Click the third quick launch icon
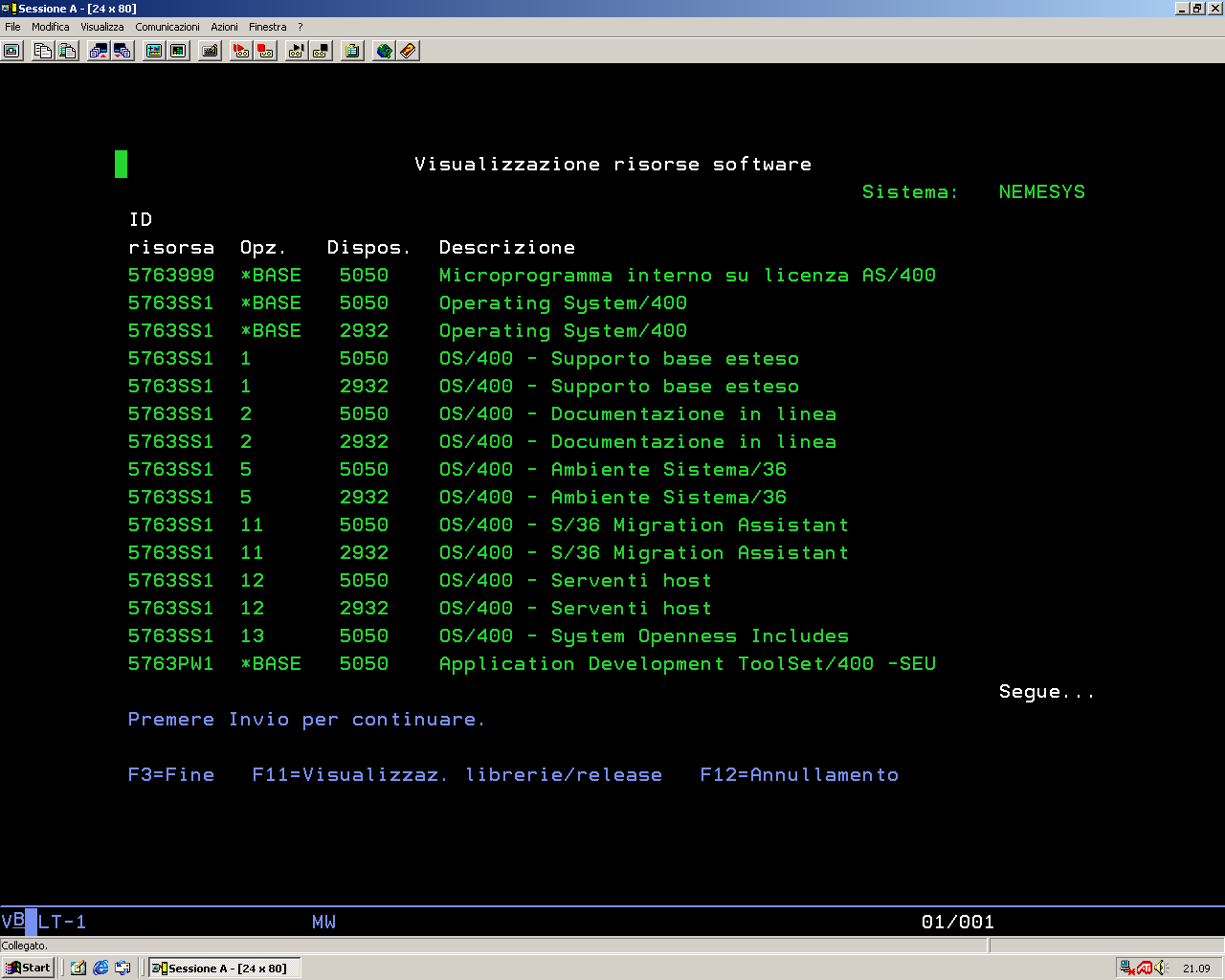Screen dimensions: 1225x980 pos(122,968)
